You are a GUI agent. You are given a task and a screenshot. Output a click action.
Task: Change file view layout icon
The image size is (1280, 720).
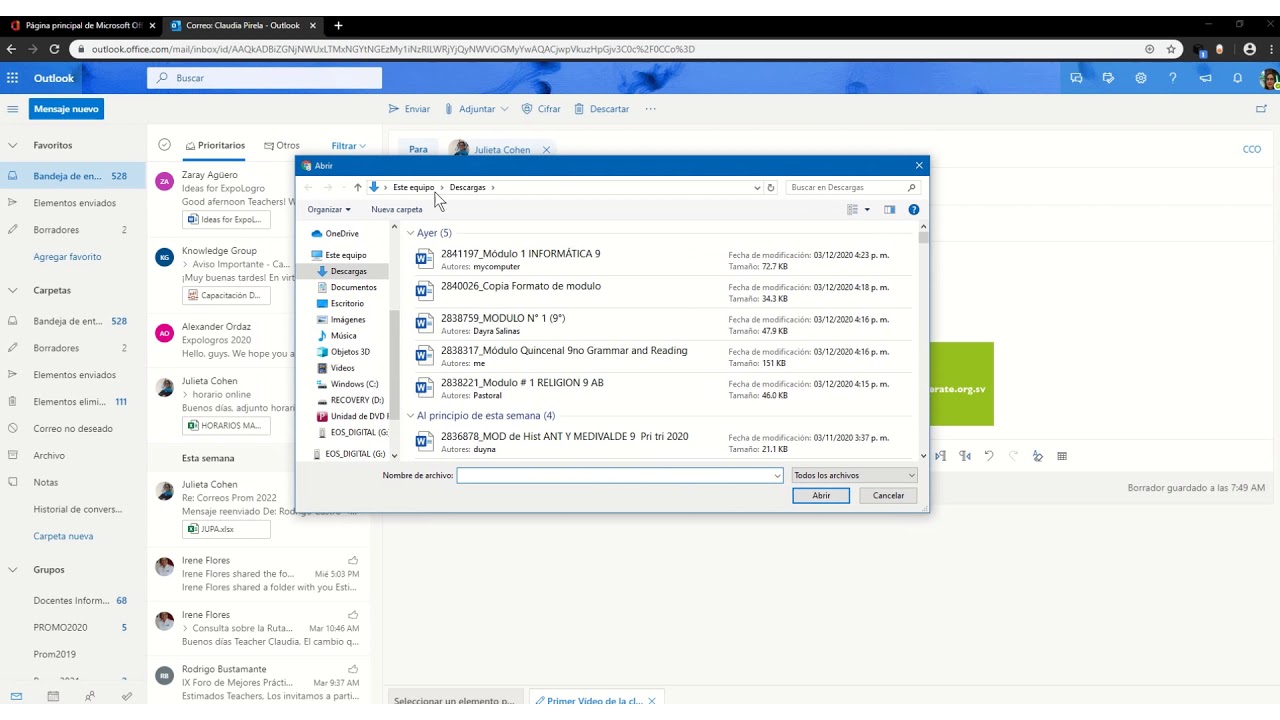[853, 209]
